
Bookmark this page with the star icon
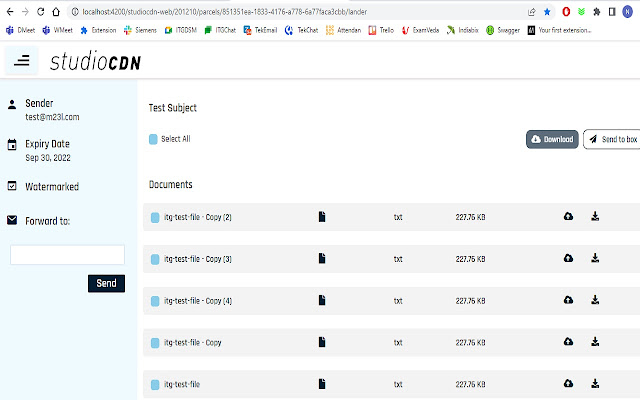547,12
